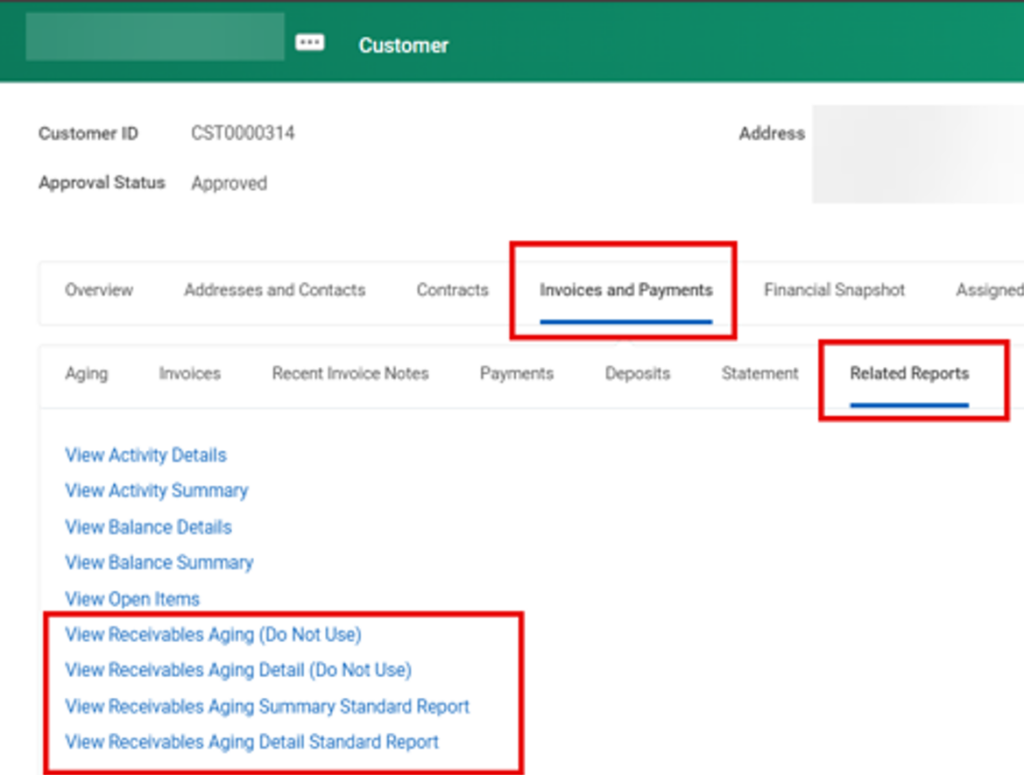Click View Receivables Aging Summary Standard Report
Viewport: 1024px width, 775px height.
click(x=267, y=706)
